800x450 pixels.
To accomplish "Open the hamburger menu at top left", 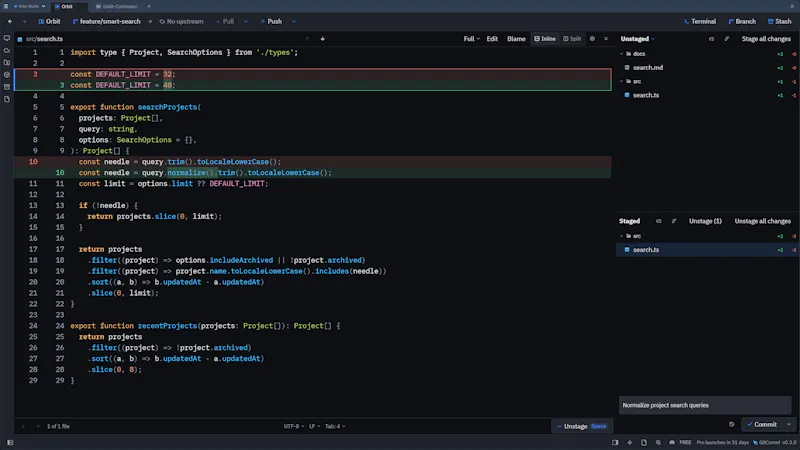I will click(x=6, y=6).
